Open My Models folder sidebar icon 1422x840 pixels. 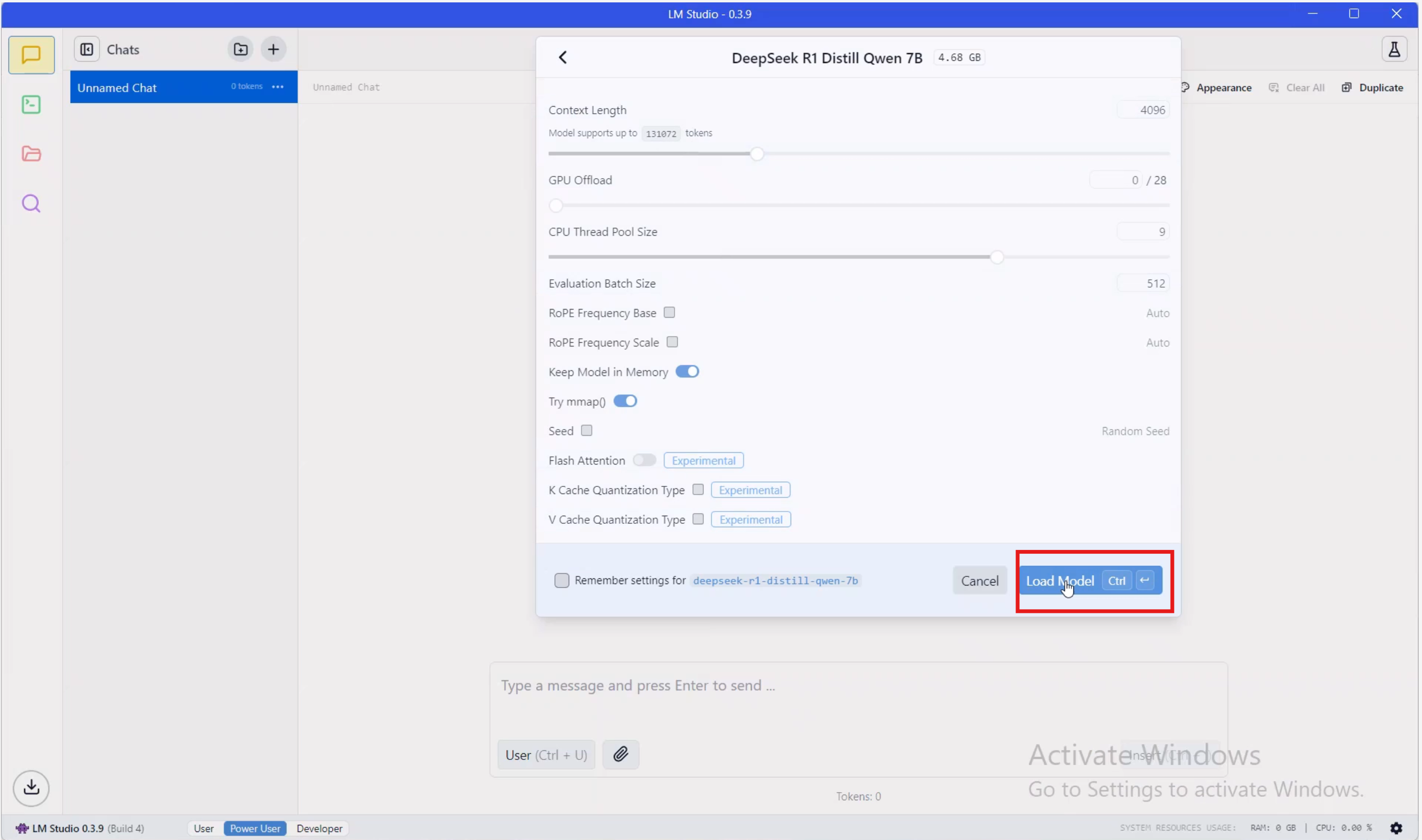(x=31, y=154)
